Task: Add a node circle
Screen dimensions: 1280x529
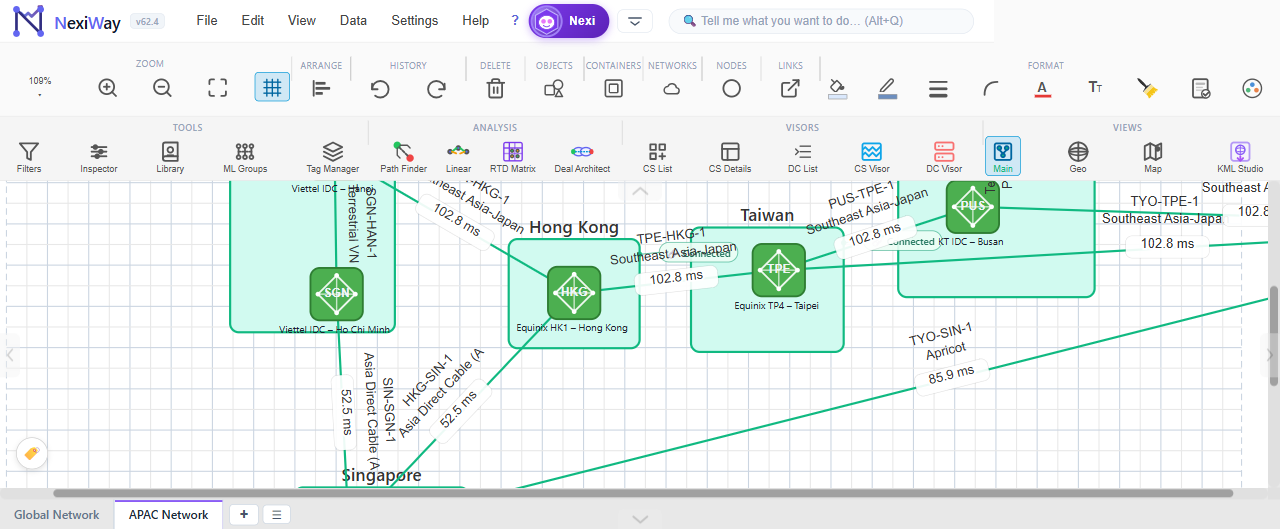Action: tap(731, 88)
